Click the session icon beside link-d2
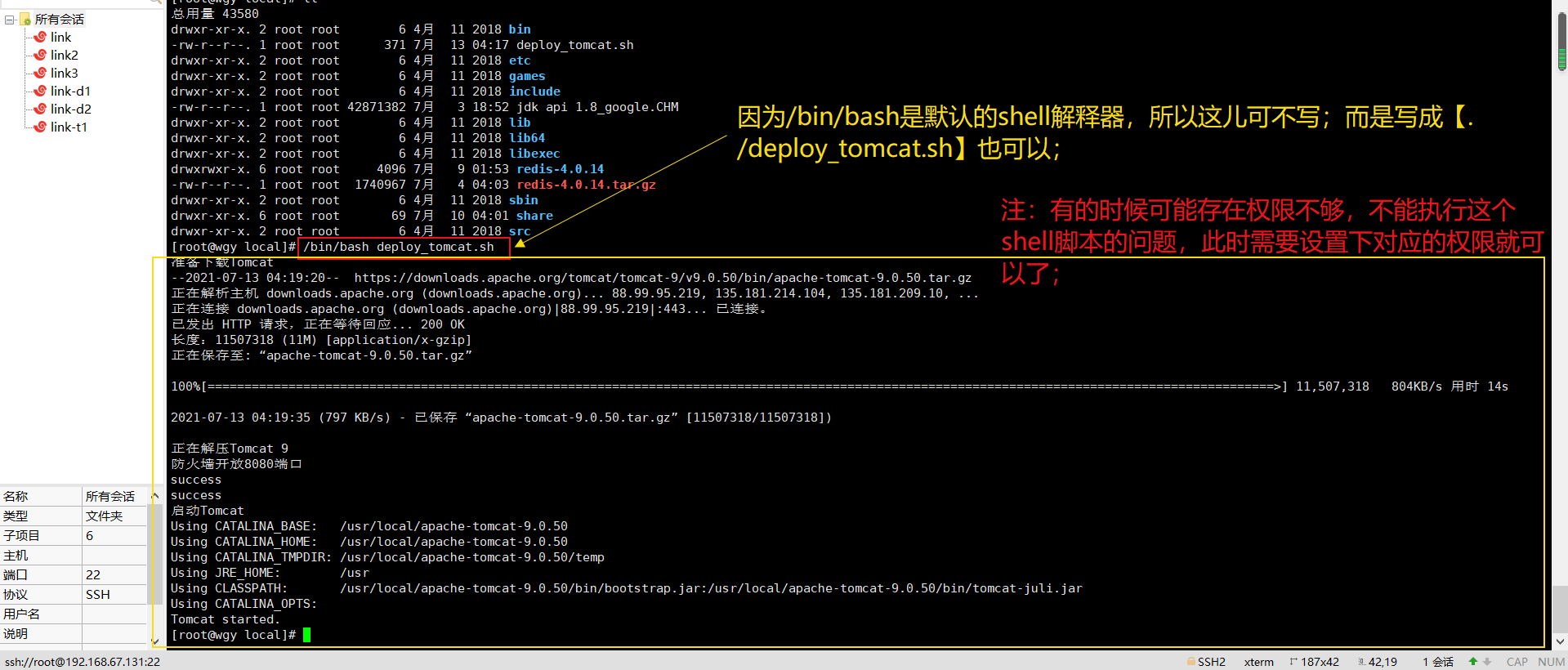 (x=39, y=109)
